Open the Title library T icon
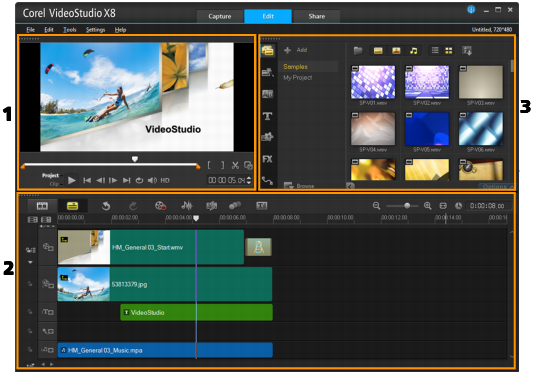 [x=268, y=116]
